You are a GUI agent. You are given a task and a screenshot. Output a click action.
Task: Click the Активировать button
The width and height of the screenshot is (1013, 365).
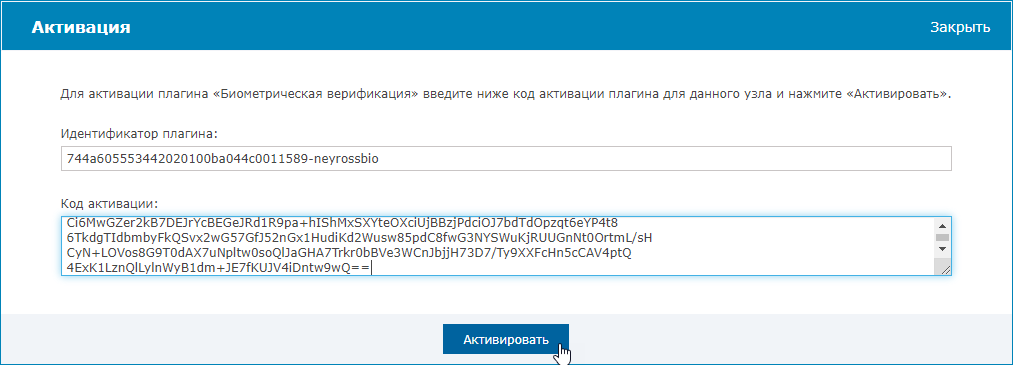click(x=506, y=339)
